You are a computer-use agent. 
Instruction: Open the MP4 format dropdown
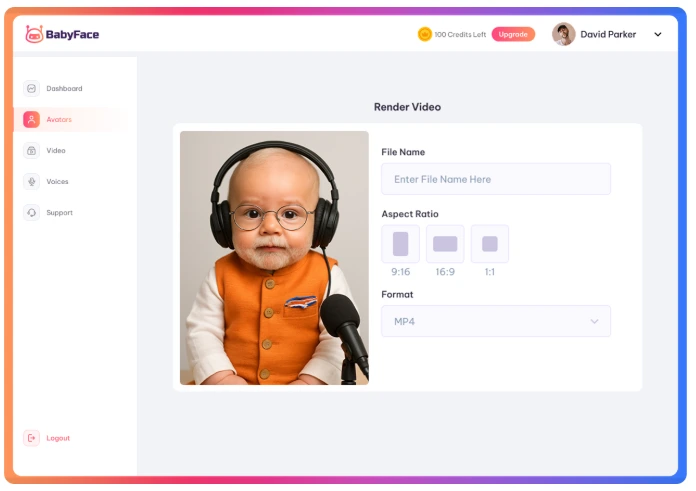point(496,321)
